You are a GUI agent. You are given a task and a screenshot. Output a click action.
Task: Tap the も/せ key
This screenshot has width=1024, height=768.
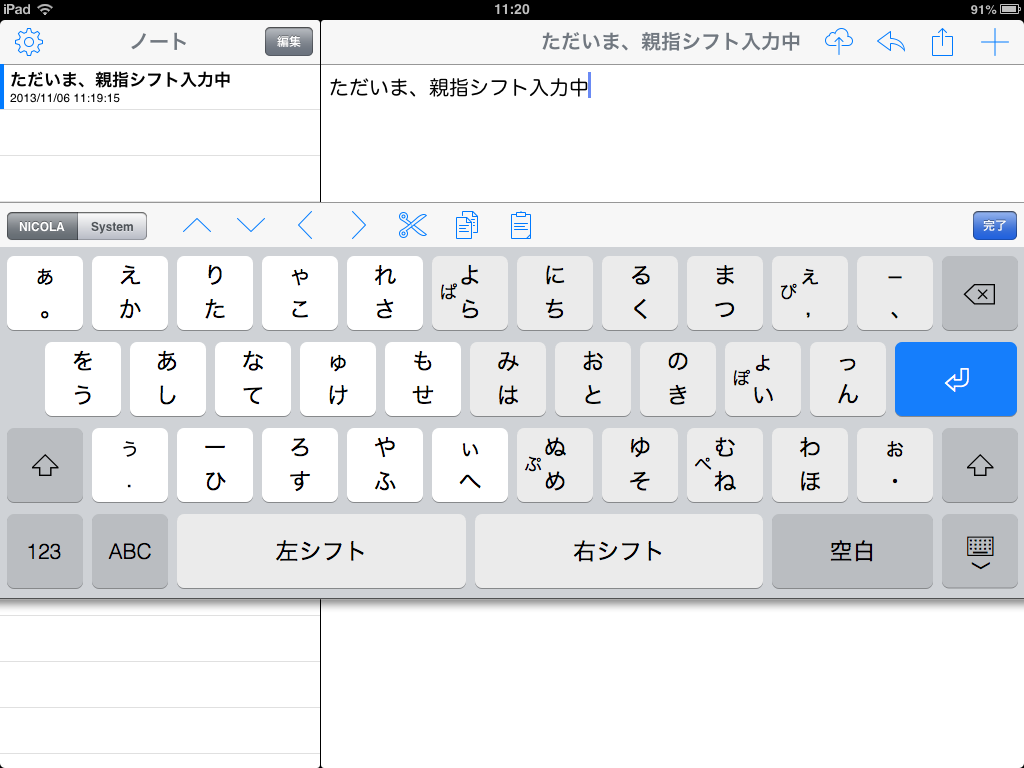click(x=423, y=379)
